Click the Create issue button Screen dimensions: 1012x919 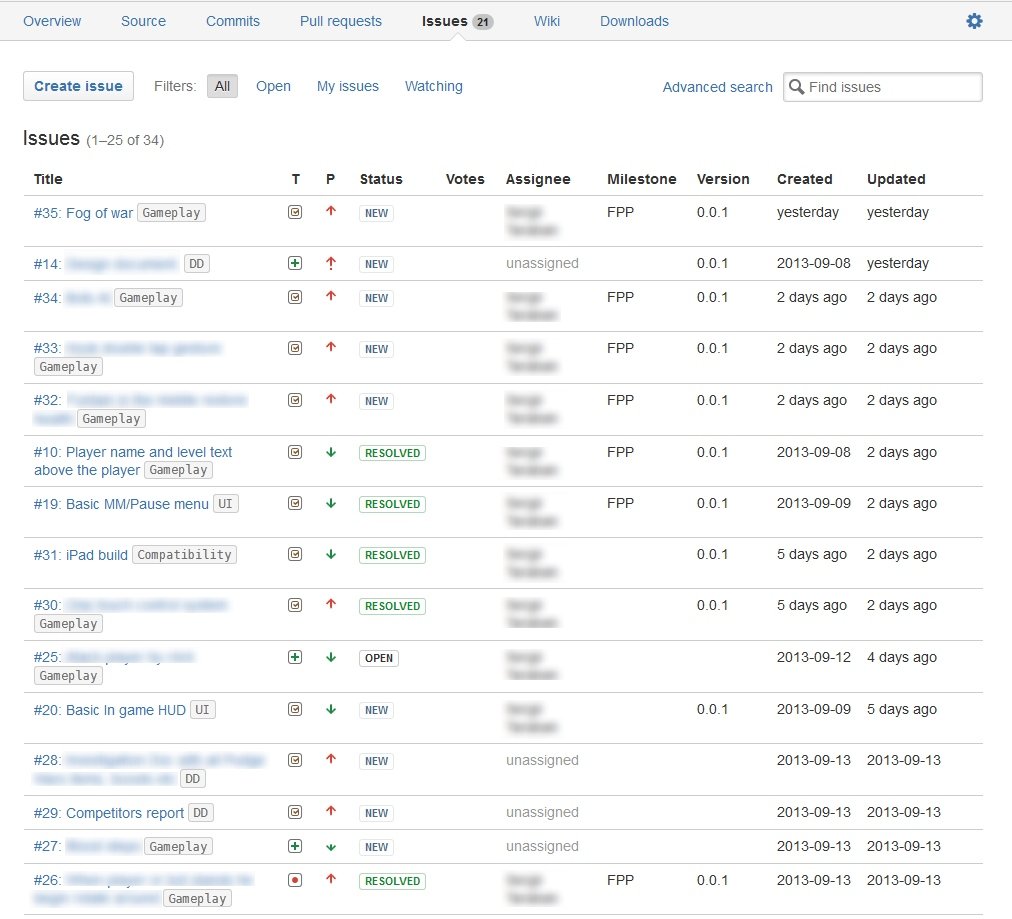(78, 86)
